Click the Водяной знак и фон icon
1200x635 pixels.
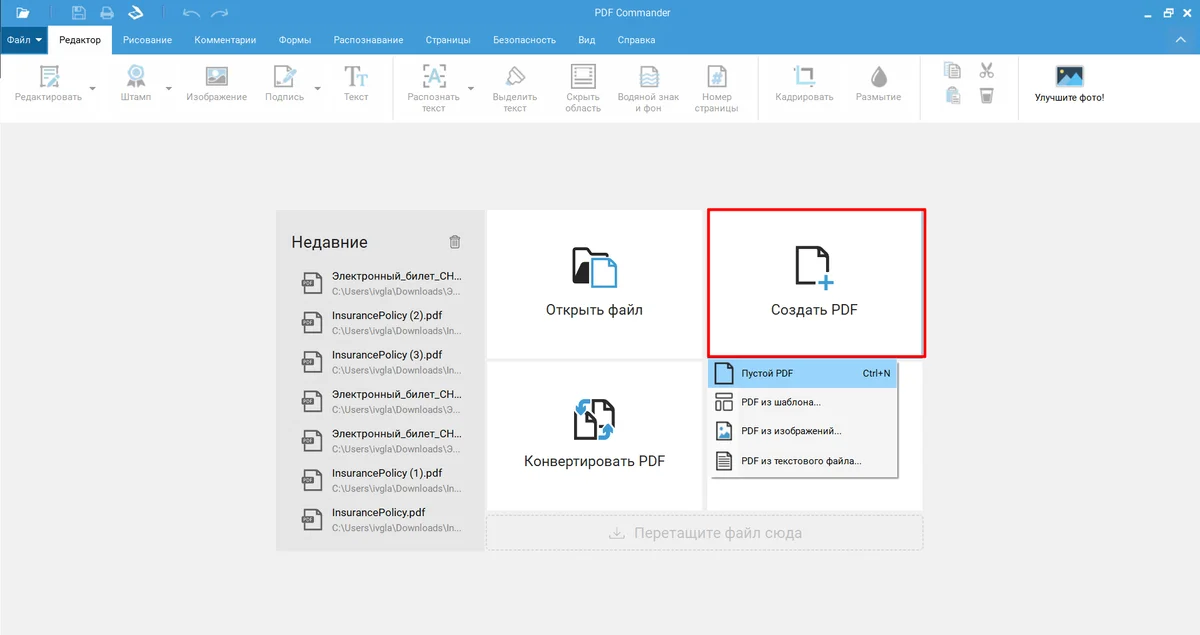[x=649, y=78]
